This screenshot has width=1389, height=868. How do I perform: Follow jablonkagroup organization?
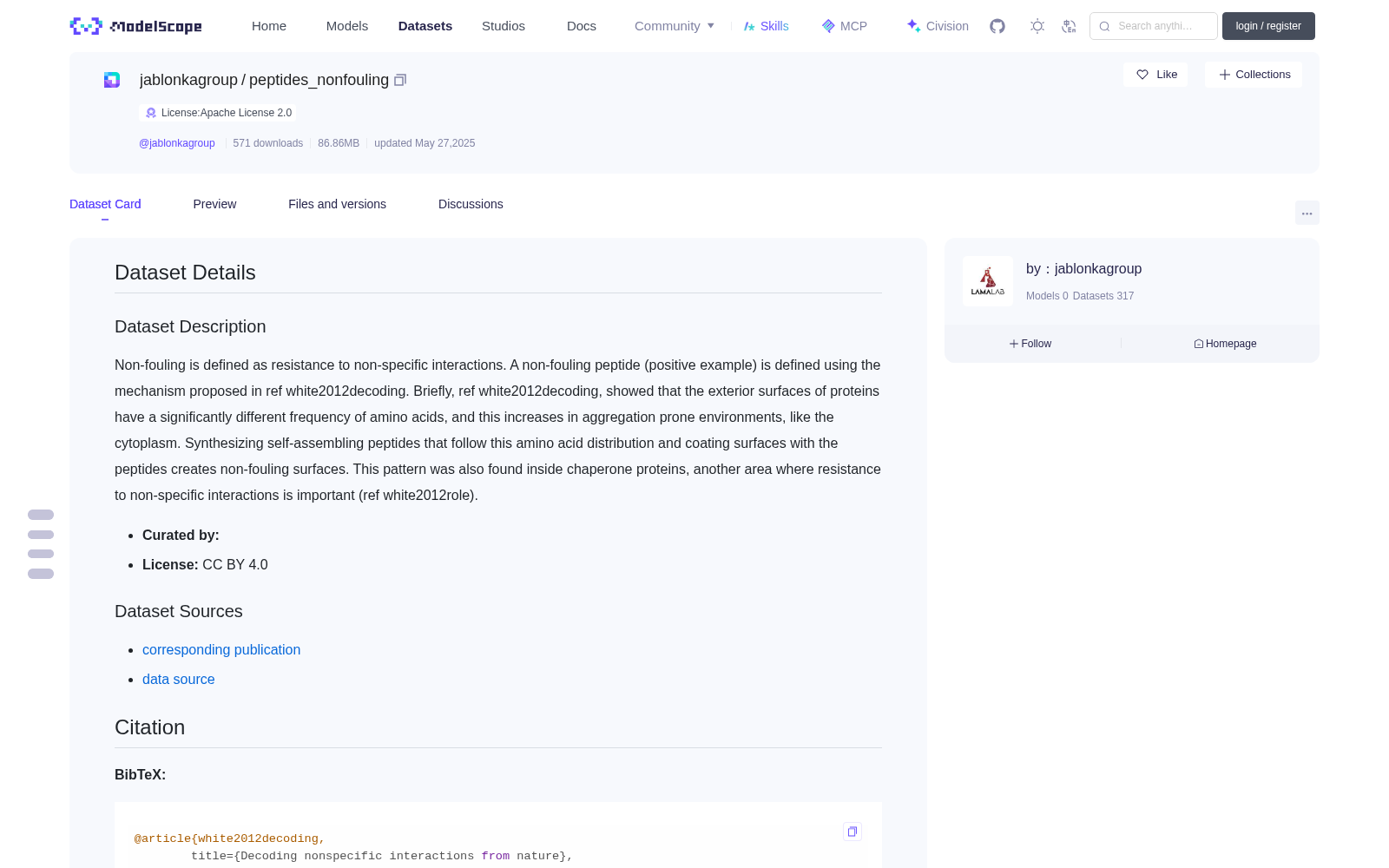pos(1030,344)
